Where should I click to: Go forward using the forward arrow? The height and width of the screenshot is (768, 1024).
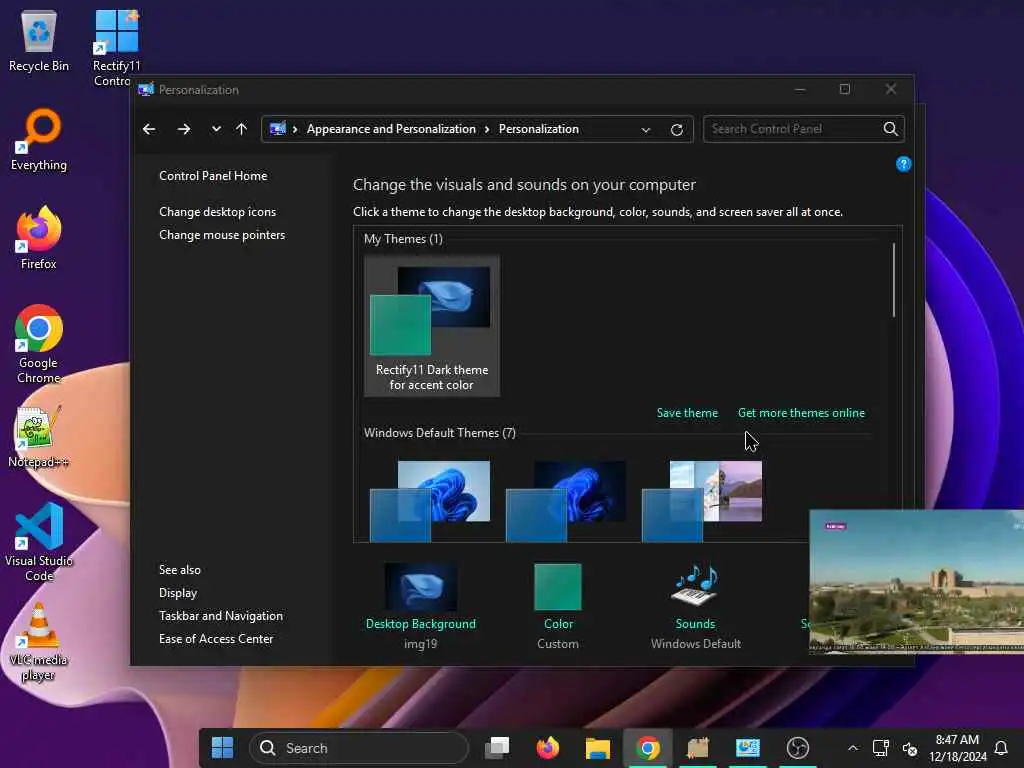tap(184, 129)
